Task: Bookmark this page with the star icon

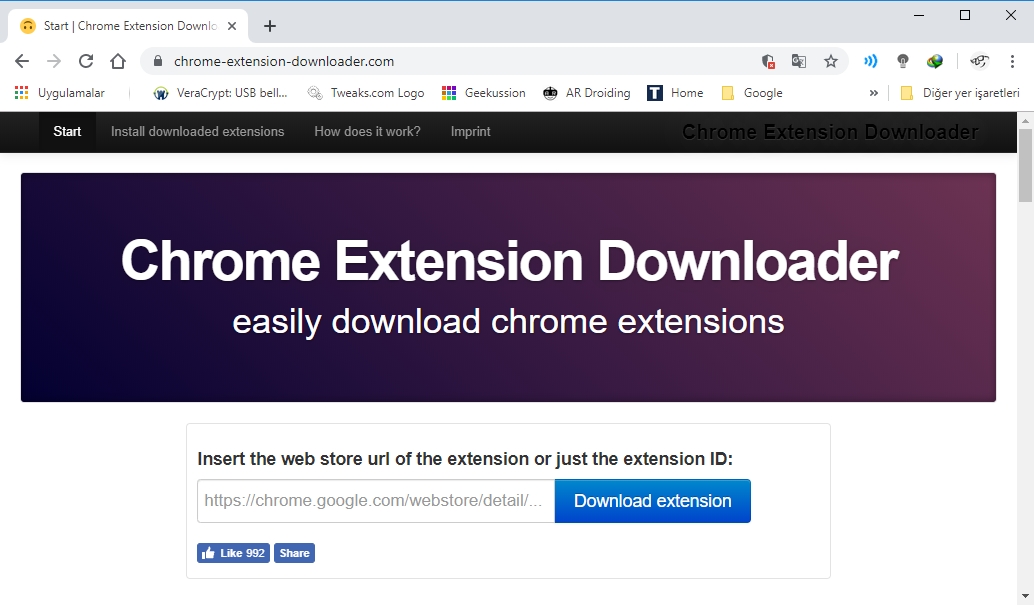Action: (x=831, y=61)
